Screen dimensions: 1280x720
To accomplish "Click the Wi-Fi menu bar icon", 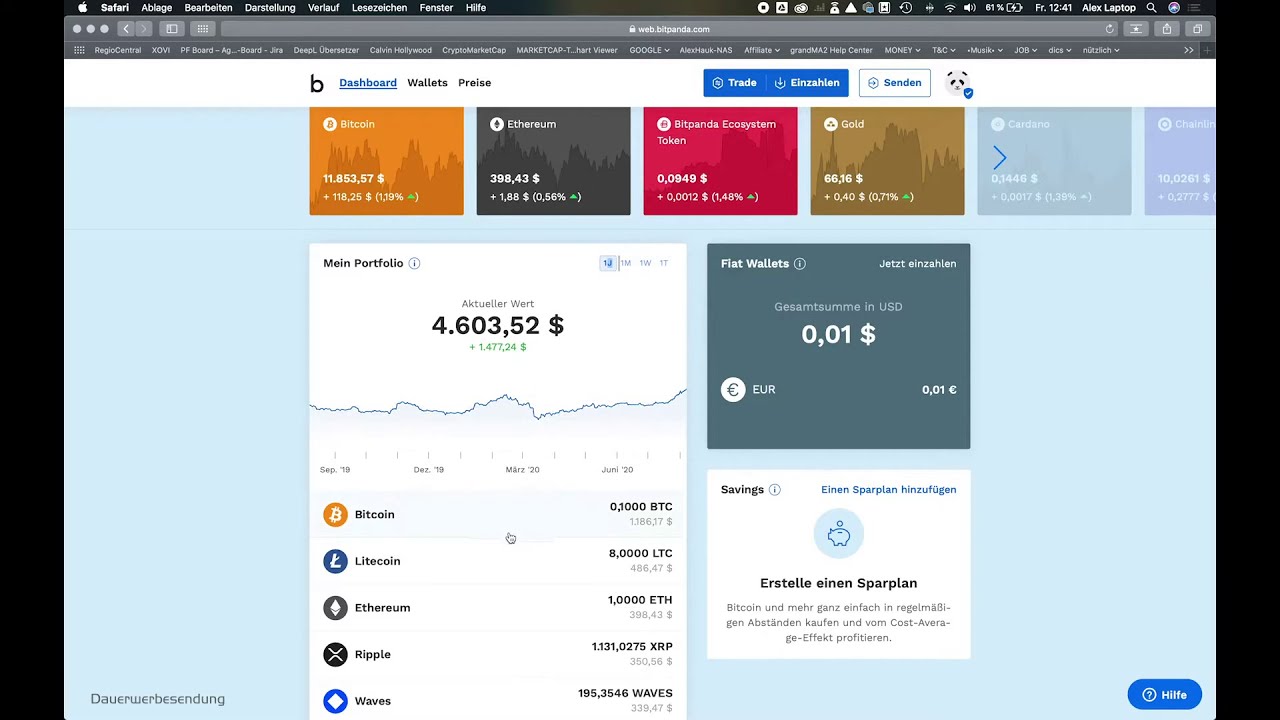I will tap(949, 7).
